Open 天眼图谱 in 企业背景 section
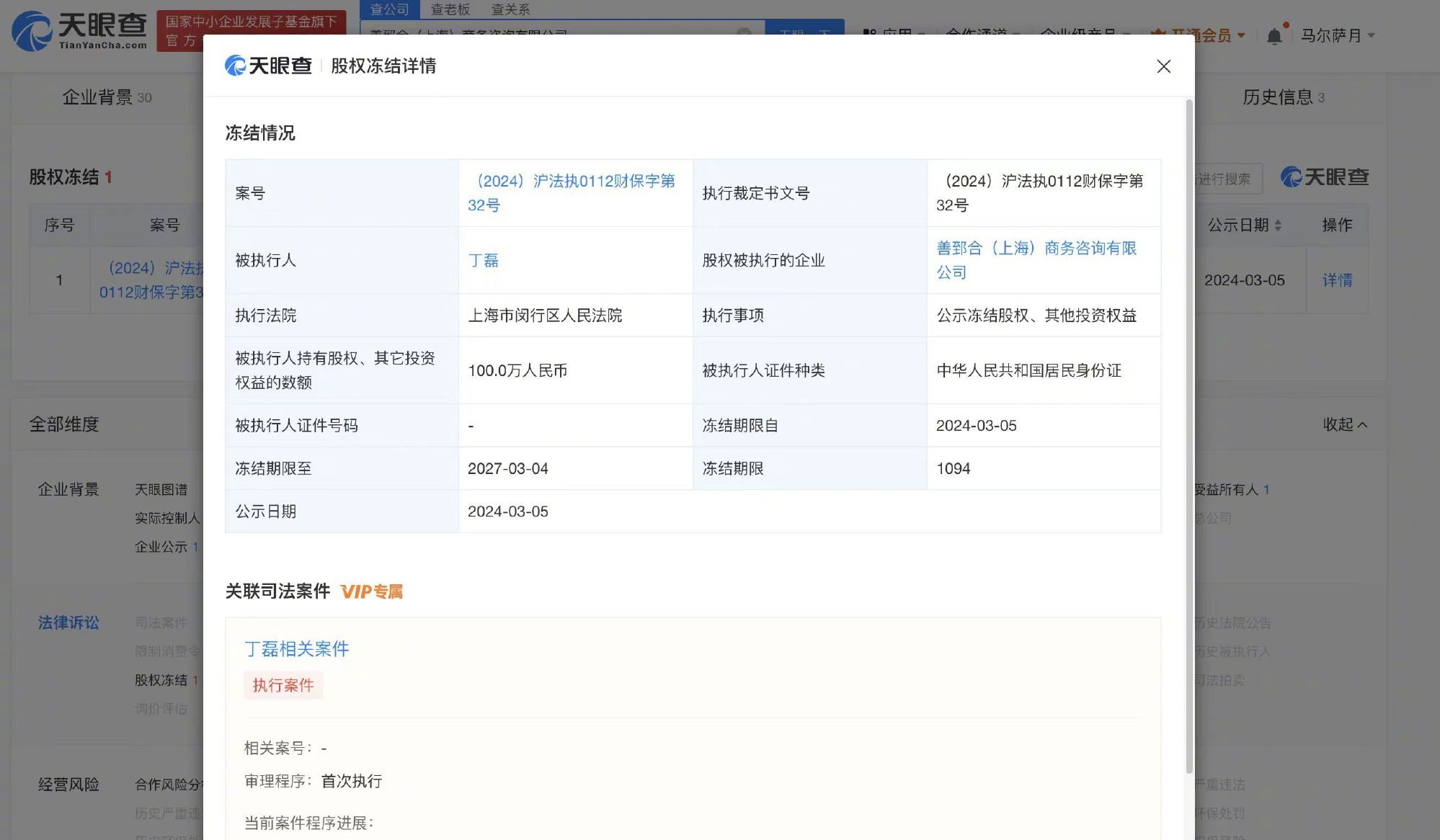The height and width of the screenshot is (840, 1440). pyautogui.click(x=161, y=490)
